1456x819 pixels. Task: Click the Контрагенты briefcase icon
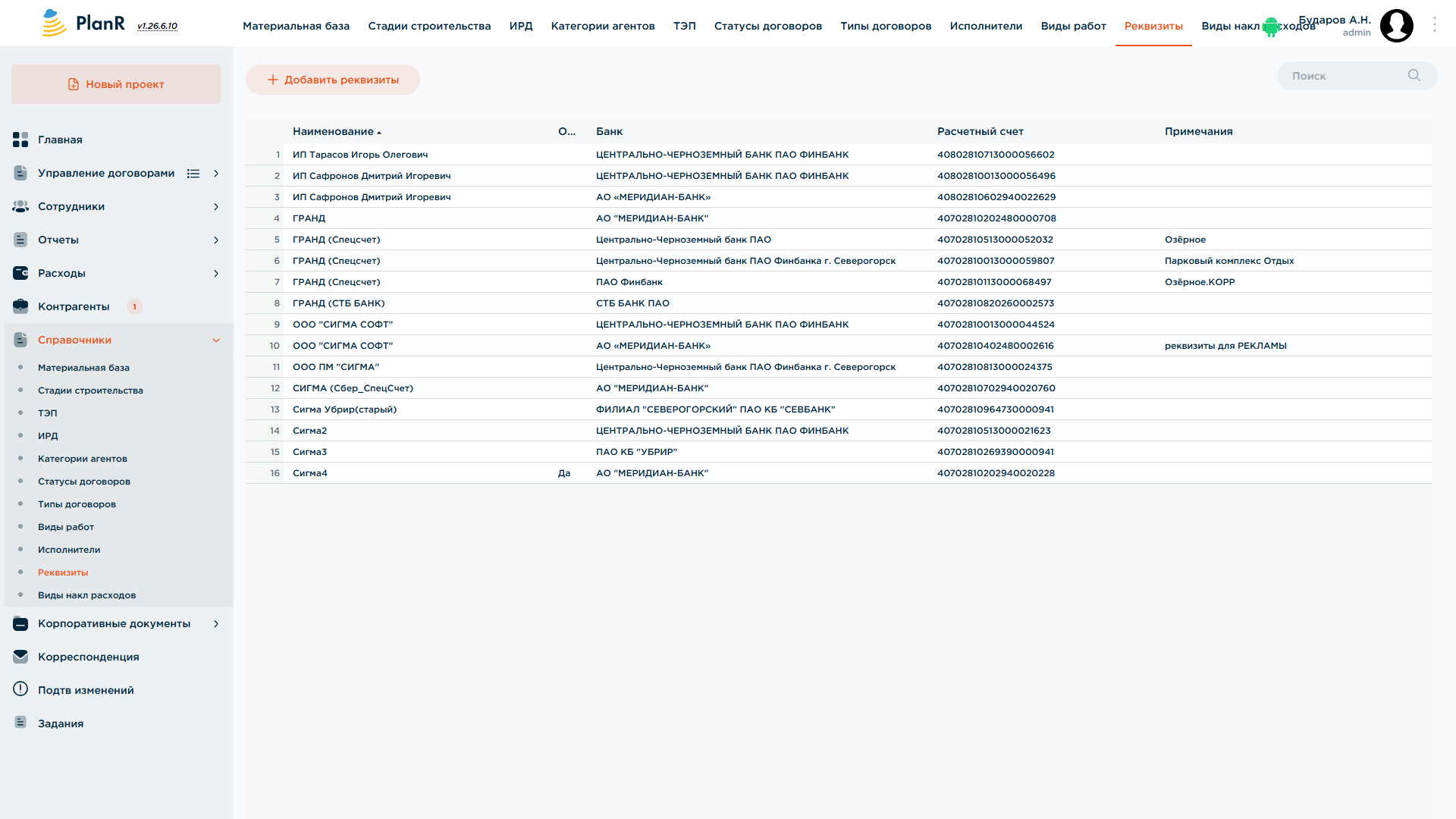[20, 306]
